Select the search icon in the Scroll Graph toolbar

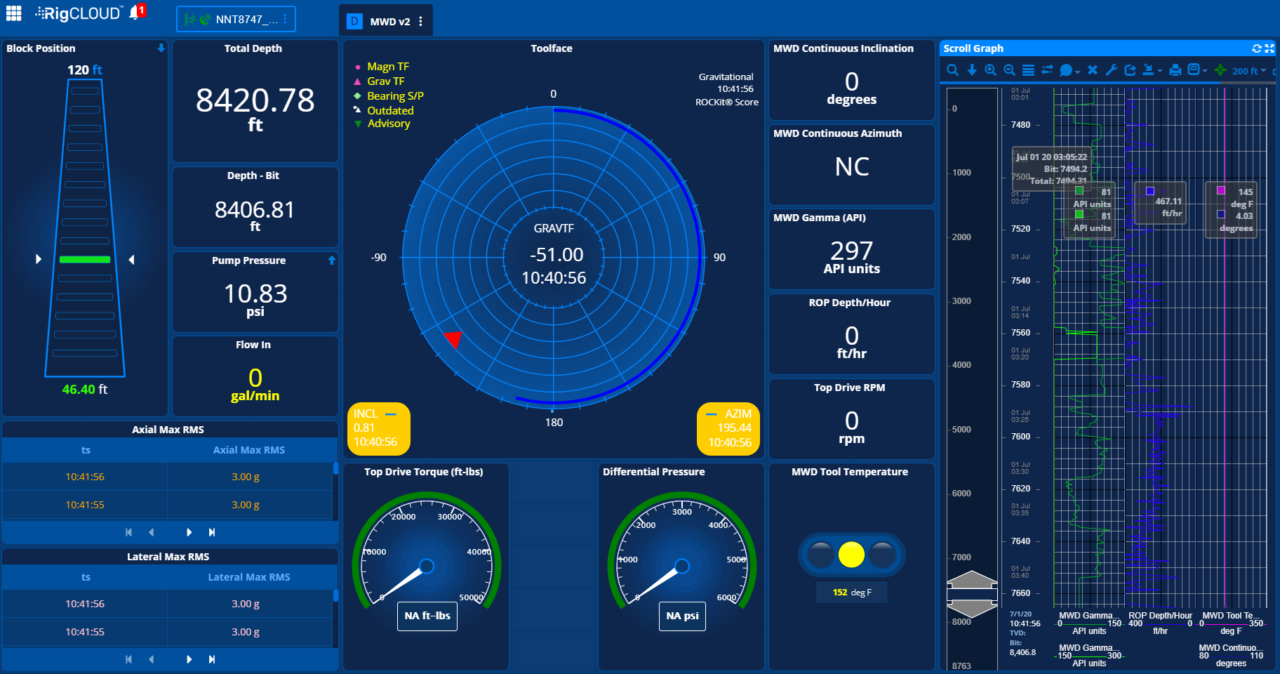pos(953,69)
